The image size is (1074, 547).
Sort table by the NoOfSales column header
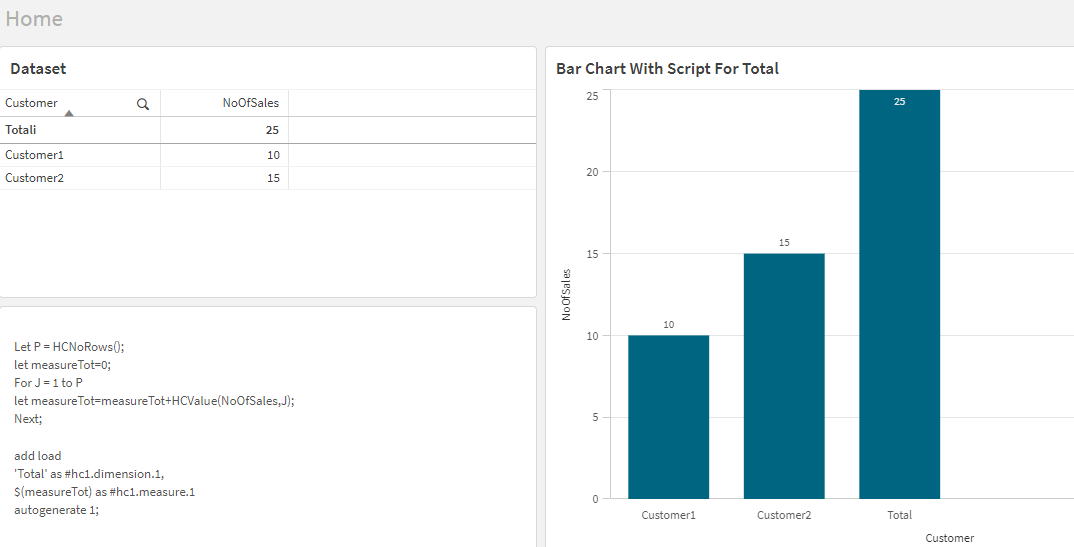pos(250,103)
